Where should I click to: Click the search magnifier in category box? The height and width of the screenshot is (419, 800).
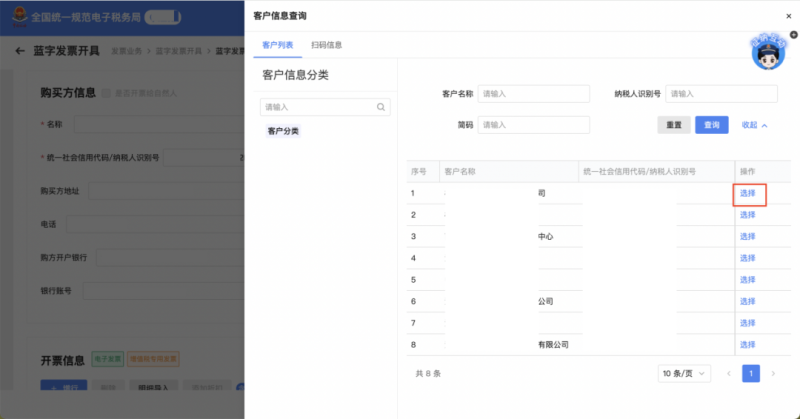pyautogui.click(x=381, y=107)
